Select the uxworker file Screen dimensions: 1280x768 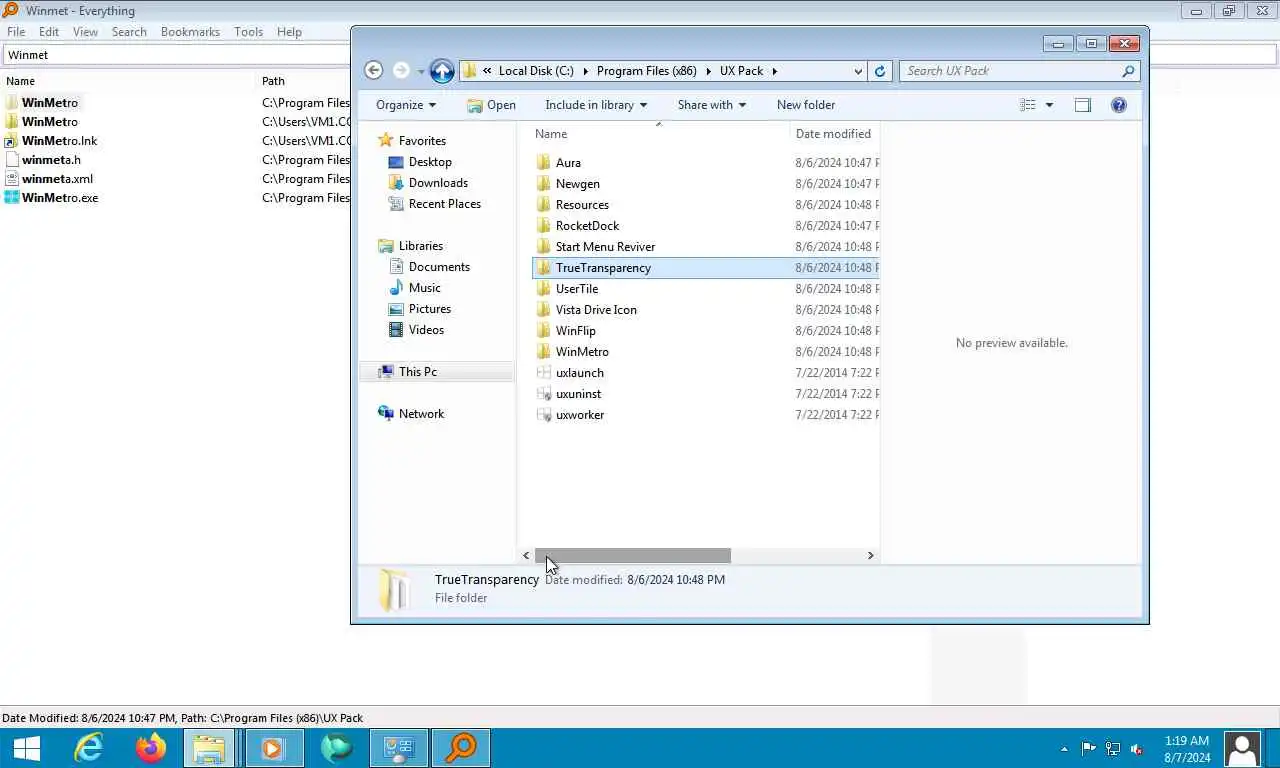point(580,415)
